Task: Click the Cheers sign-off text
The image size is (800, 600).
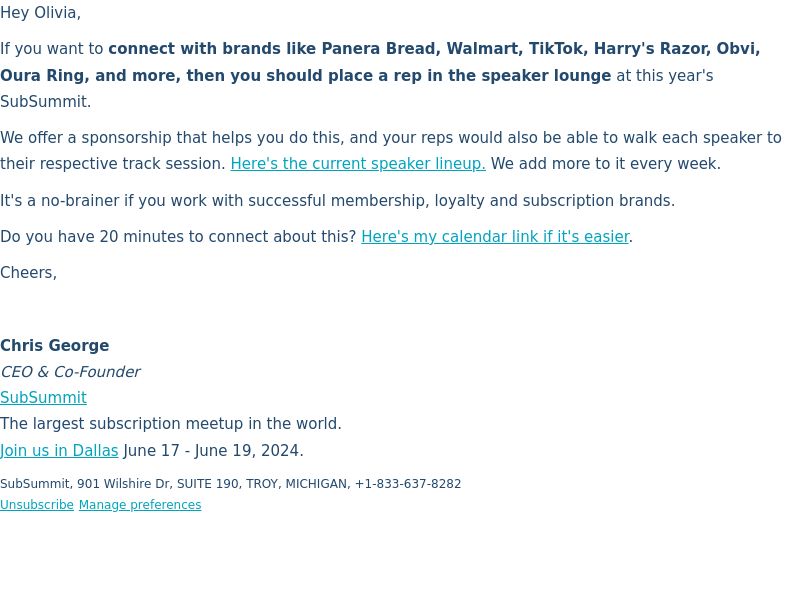Action: pos(29,273)
